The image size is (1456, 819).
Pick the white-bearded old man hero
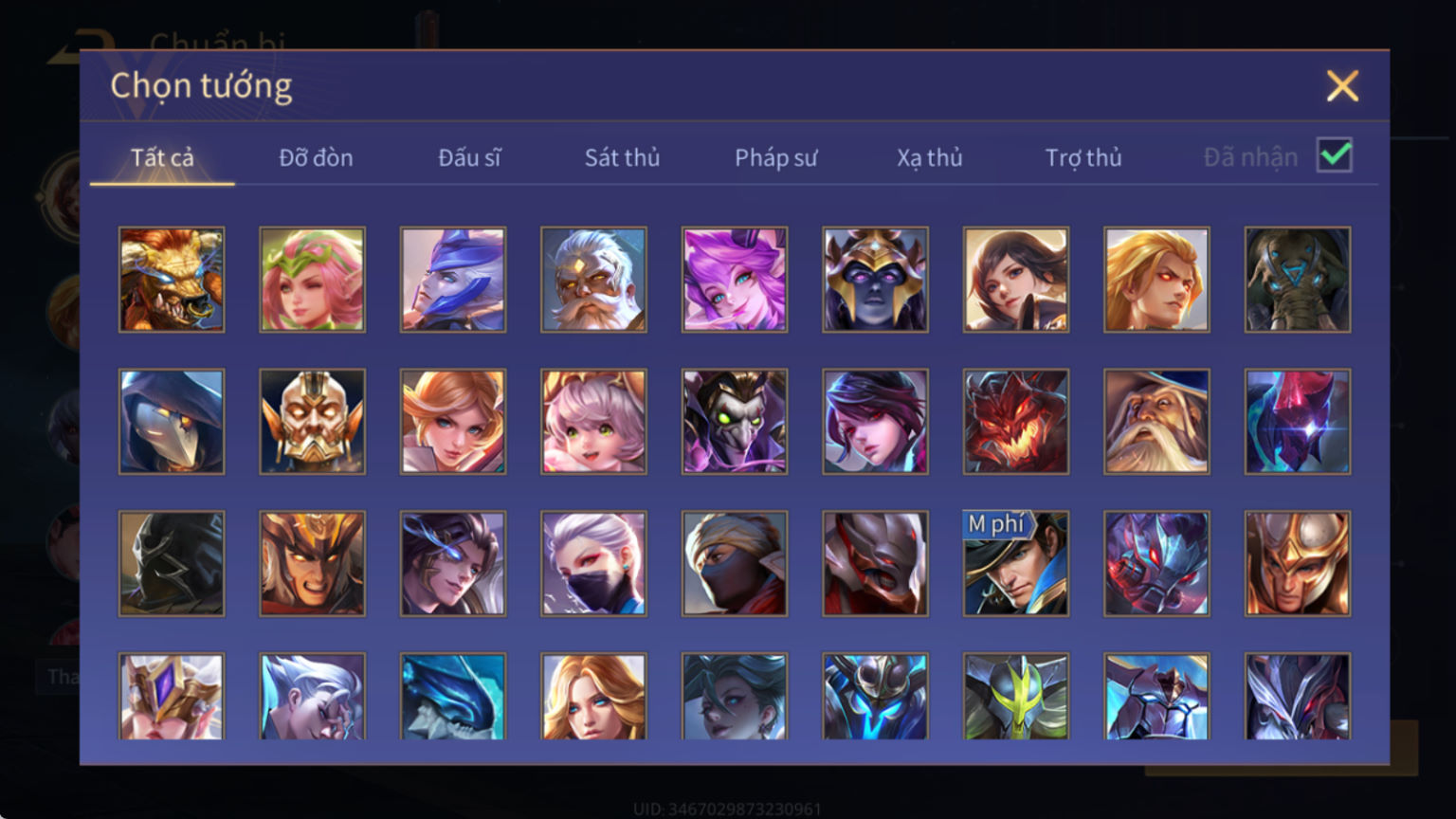pos(593,280)
